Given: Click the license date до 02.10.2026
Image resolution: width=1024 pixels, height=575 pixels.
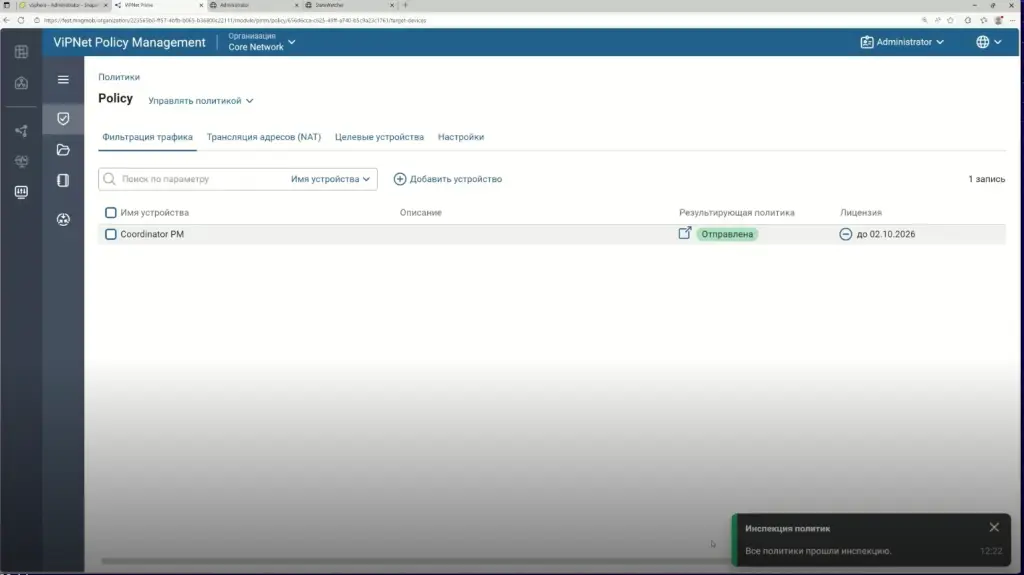Looking at the screenshot, I should (886, 234).
